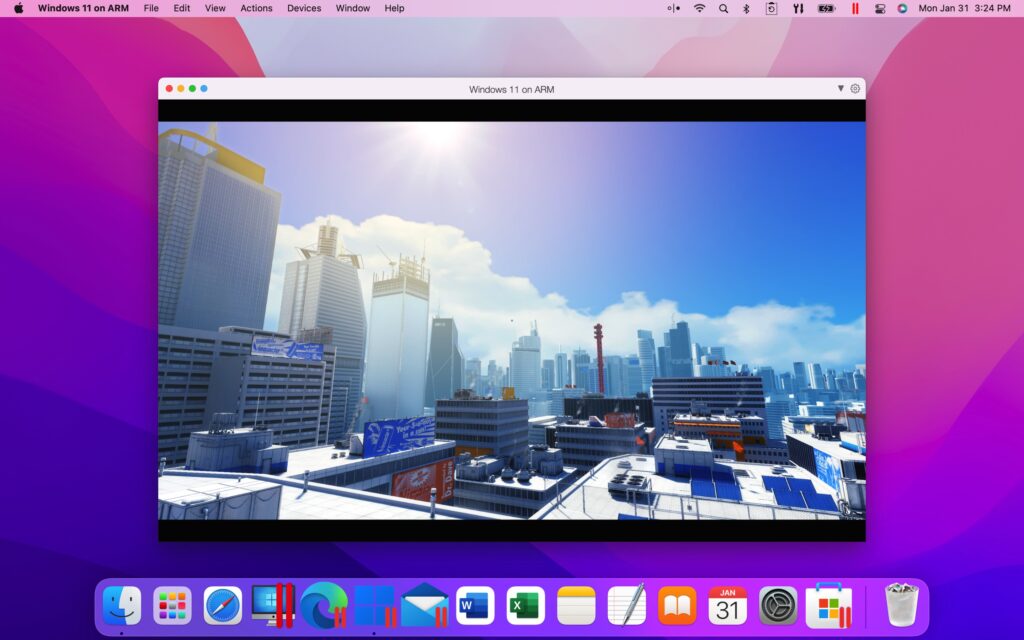
Task: Open the Devices menu
Action: point(304,8)
